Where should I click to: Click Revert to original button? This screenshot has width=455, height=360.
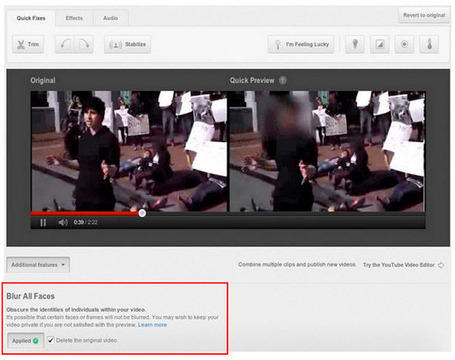tap(424, 15)
